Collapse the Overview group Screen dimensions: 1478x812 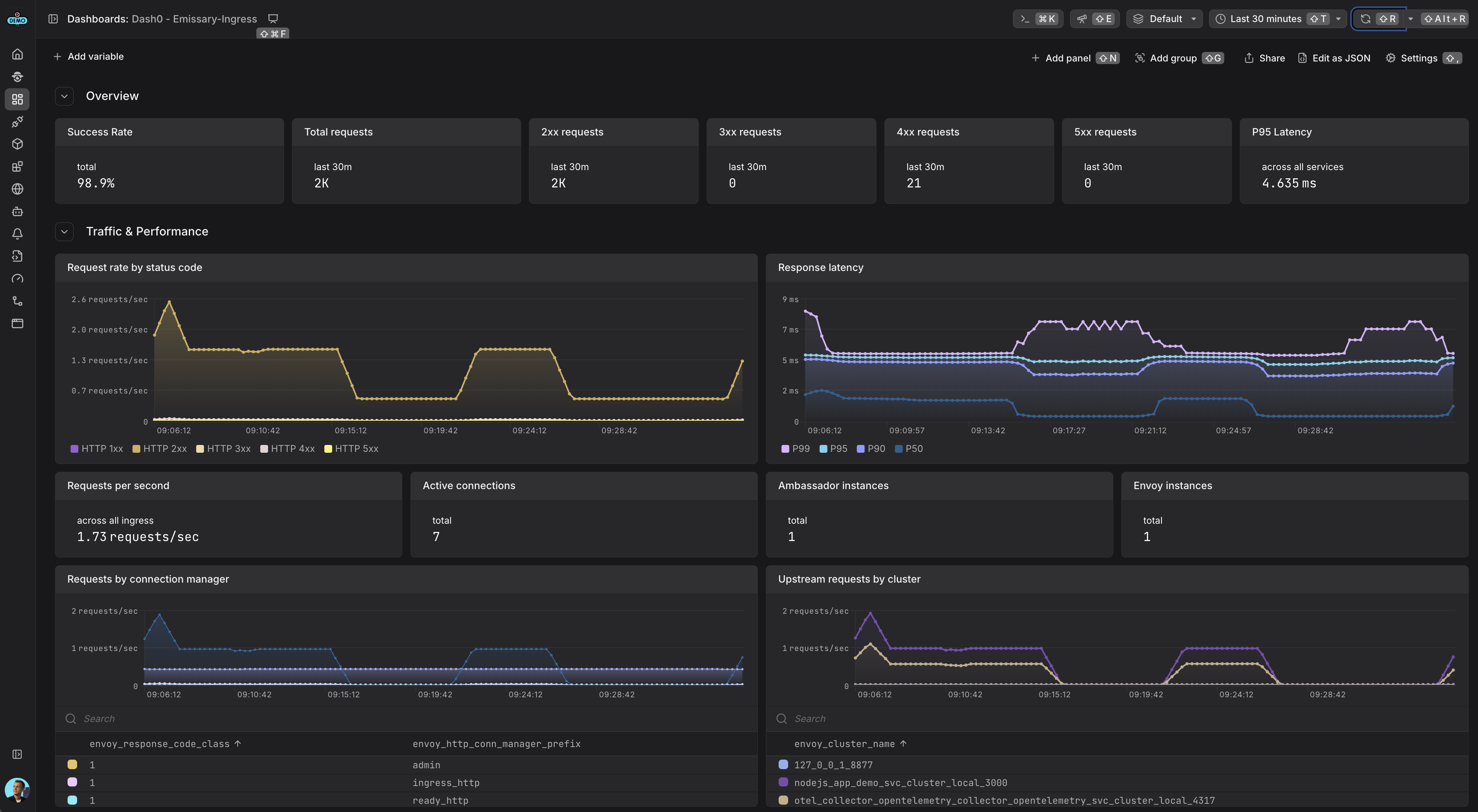(x=64, y=97)
